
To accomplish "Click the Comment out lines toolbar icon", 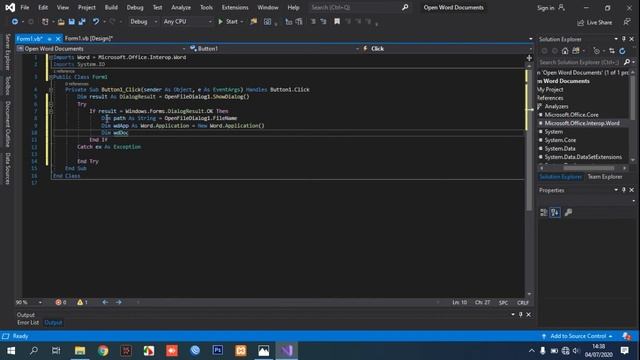I will pyautogui.click(x=313, y=22).
